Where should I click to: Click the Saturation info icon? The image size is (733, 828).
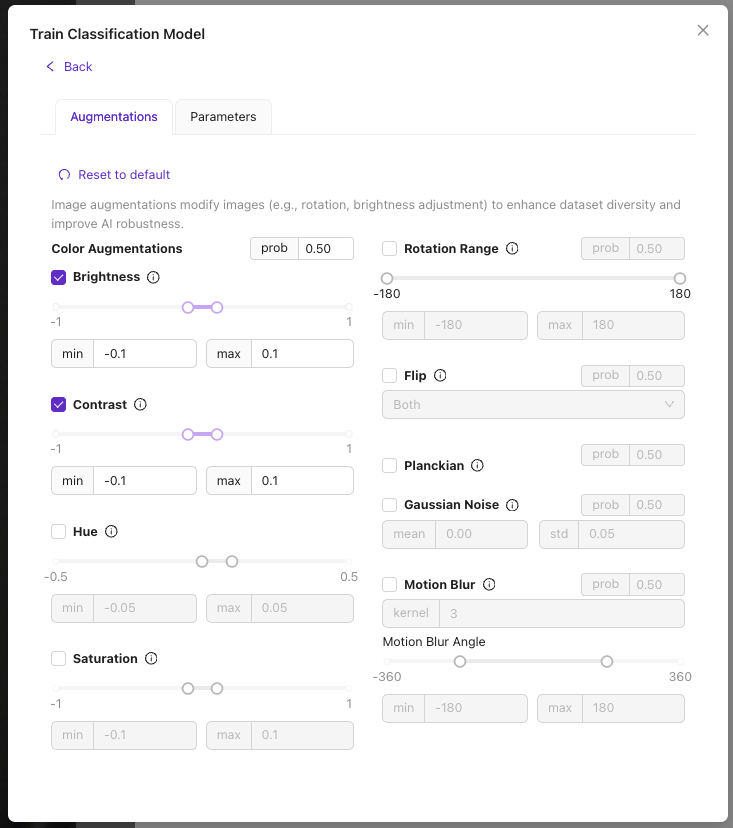pos(151,658)
